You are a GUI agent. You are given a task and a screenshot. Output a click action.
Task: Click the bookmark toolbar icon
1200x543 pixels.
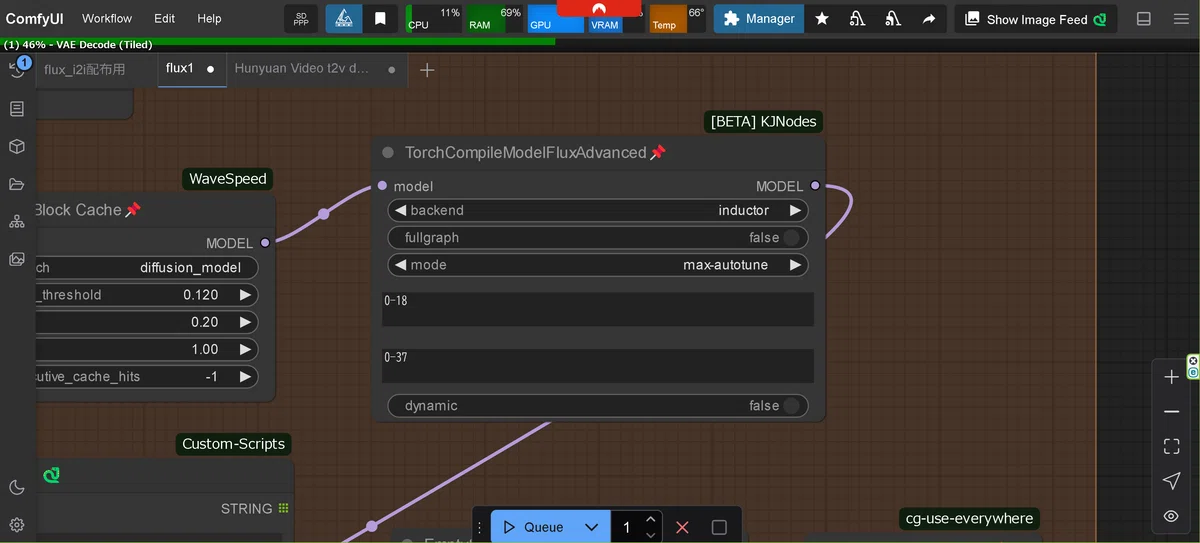click(380, 19)
